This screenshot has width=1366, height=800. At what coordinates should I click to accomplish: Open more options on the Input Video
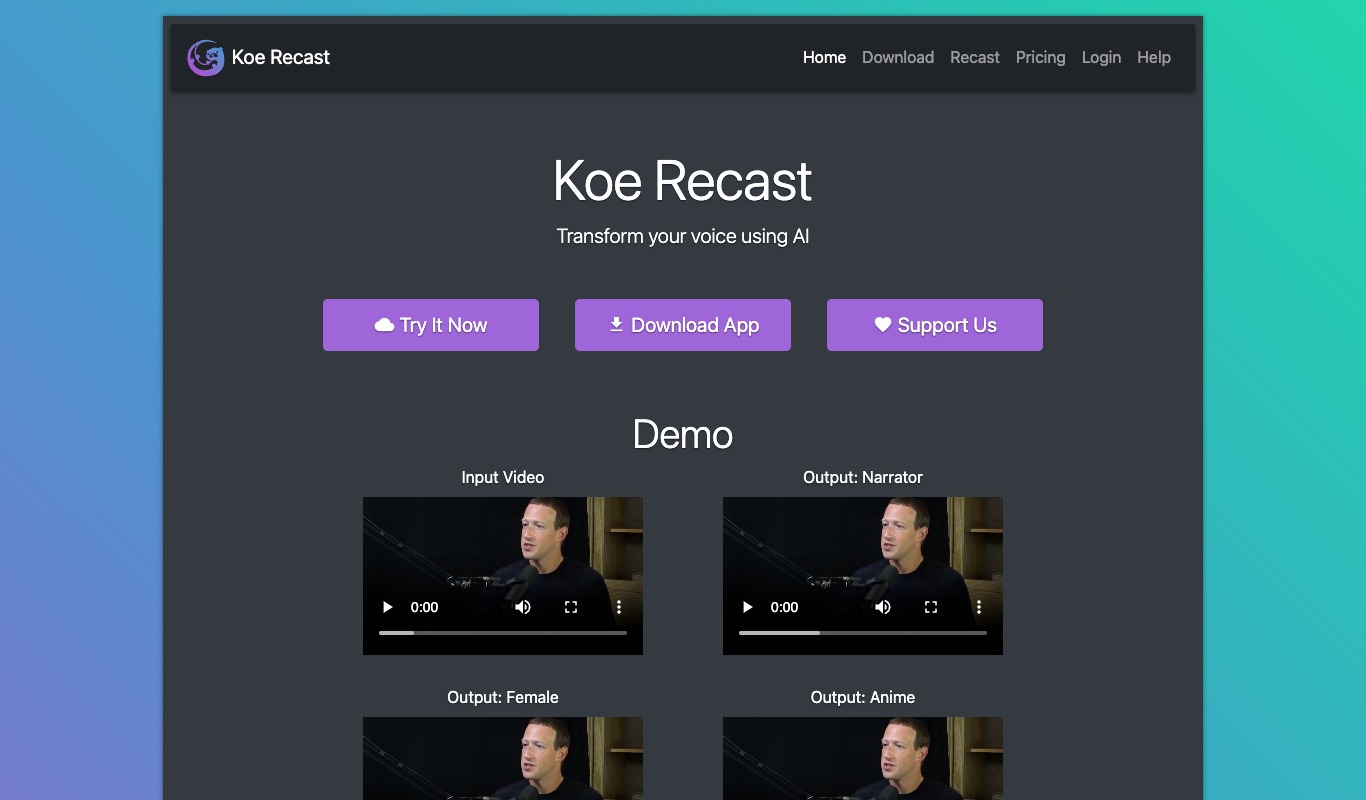pyautogui.click(x=619, y=607)
